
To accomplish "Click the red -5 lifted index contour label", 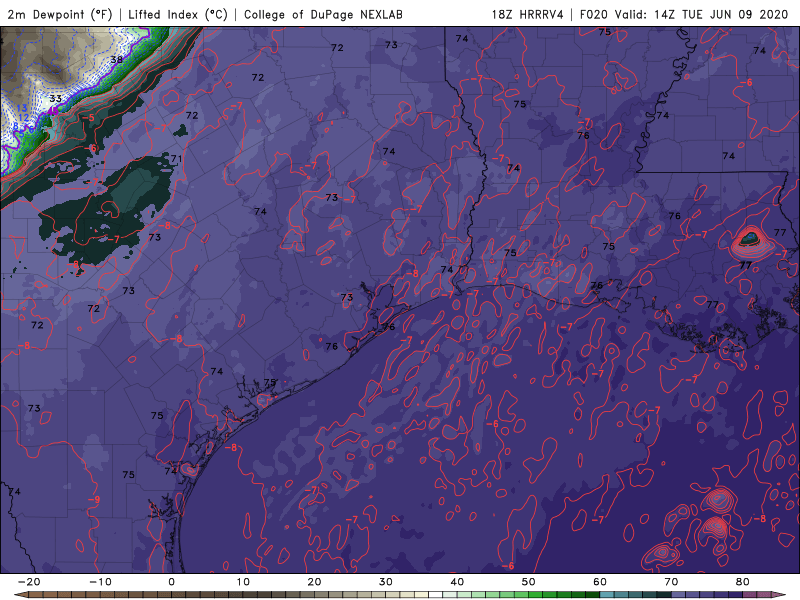I will tap(88, 118).
